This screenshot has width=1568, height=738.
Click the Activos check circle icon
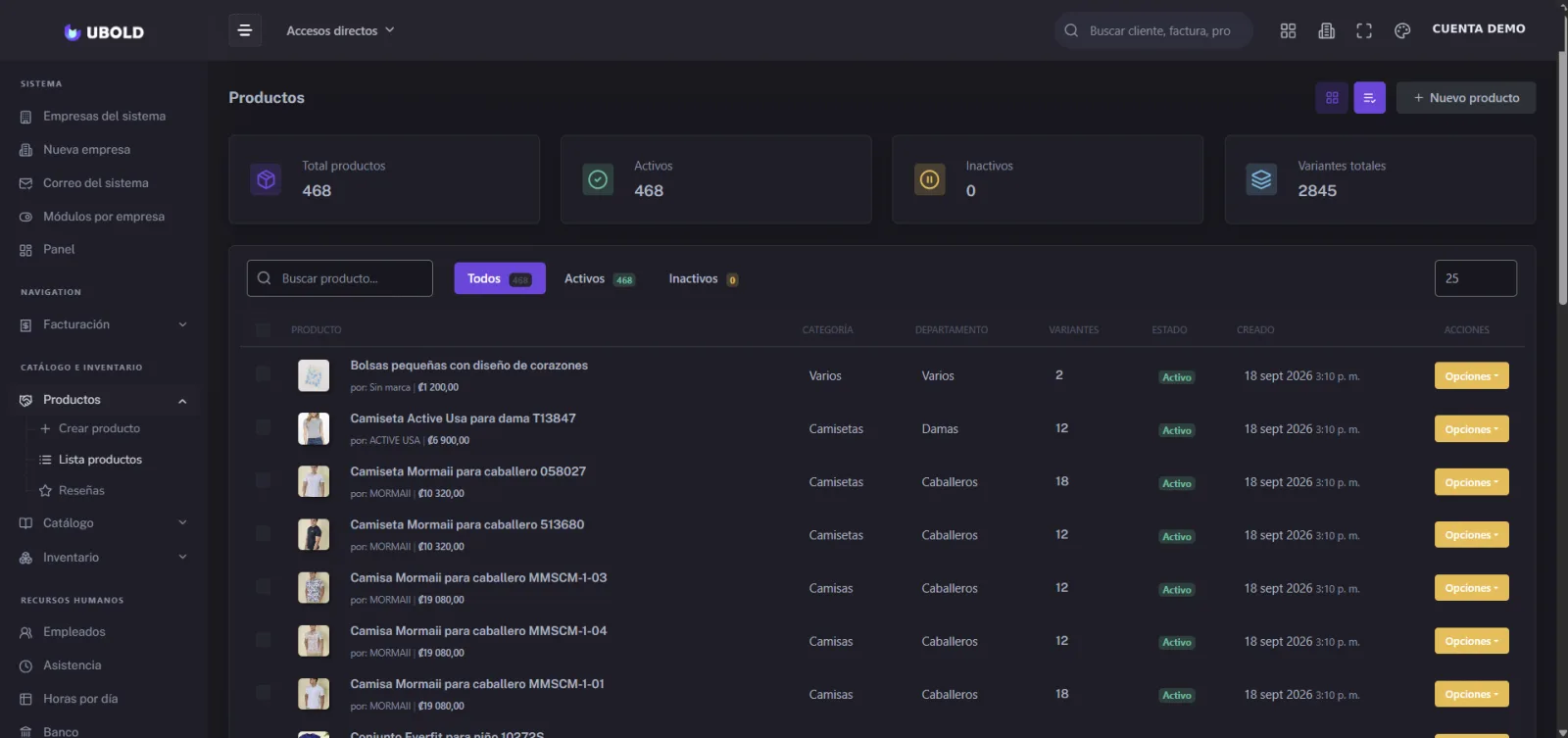(x=598, y=179)
